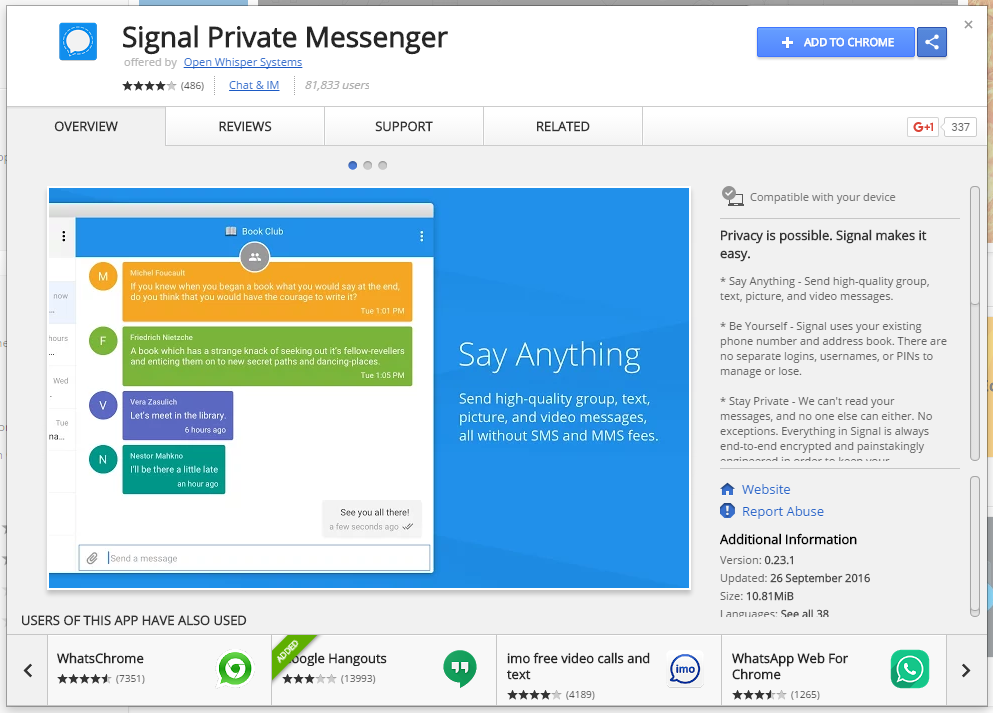Click the Report Abuse shield icon
The height and width of the screenshot is (713, 993).
coord(727,510)
